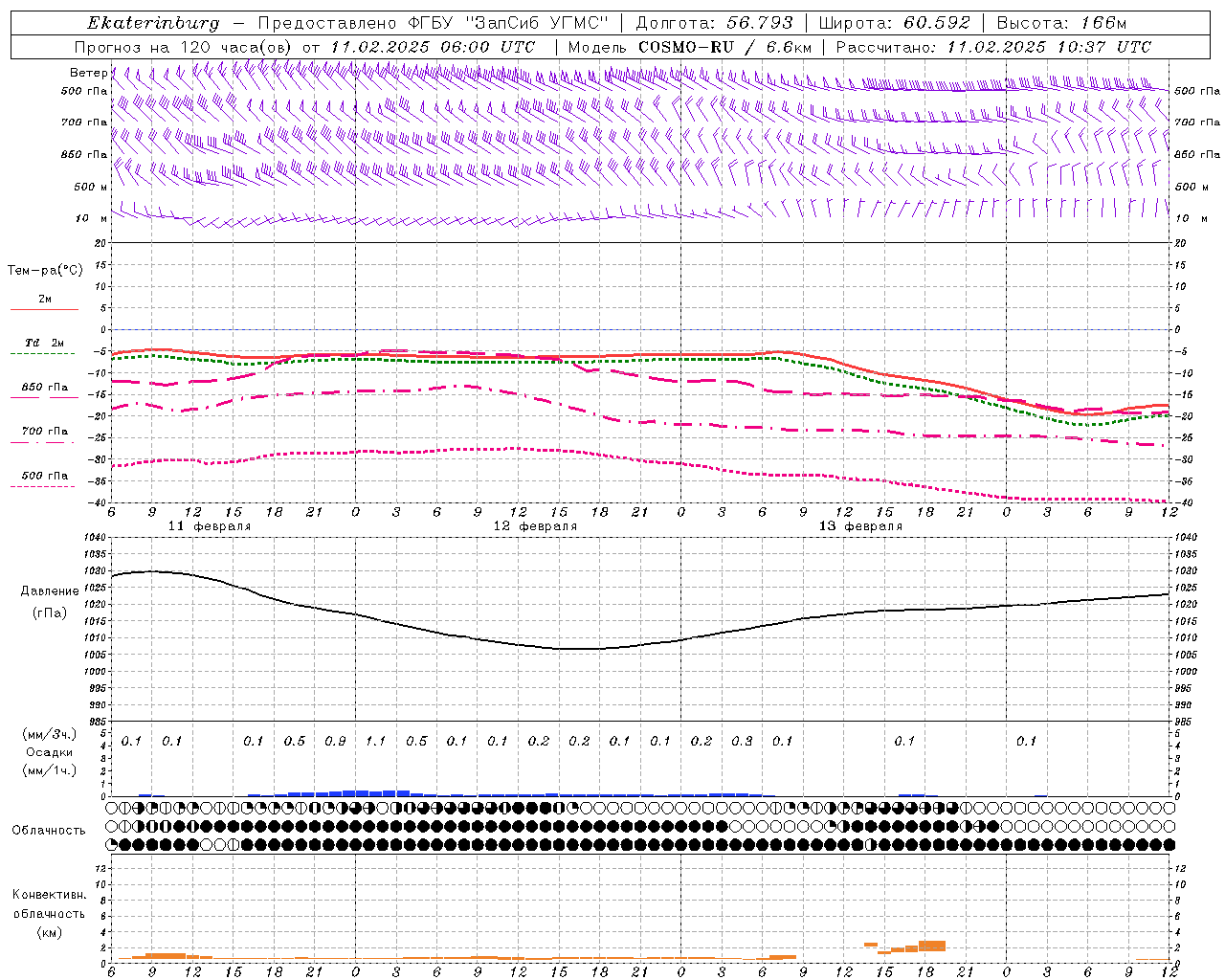
Task: Click the 1.1 precipitation value
Action: tap(375, 742)
